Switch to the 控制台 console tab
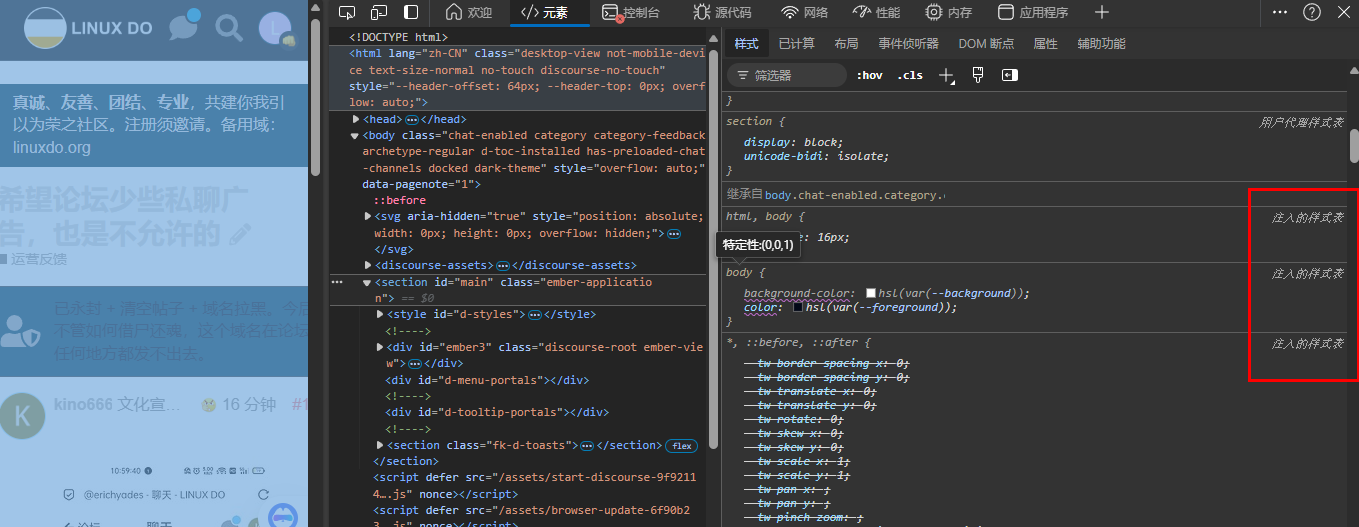1359x527 pixels. pos(630,12)
